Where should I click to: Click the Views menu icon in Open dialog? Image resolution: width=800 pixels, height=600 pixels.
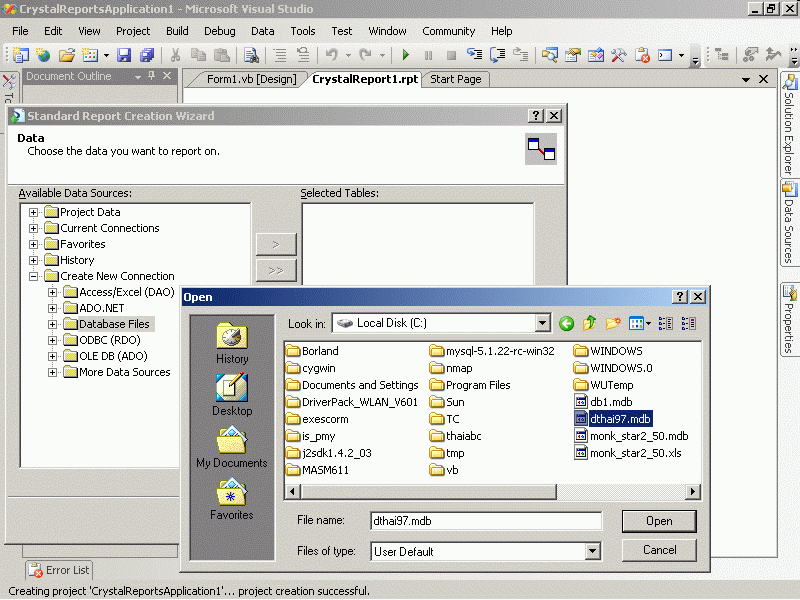point(640,323)
